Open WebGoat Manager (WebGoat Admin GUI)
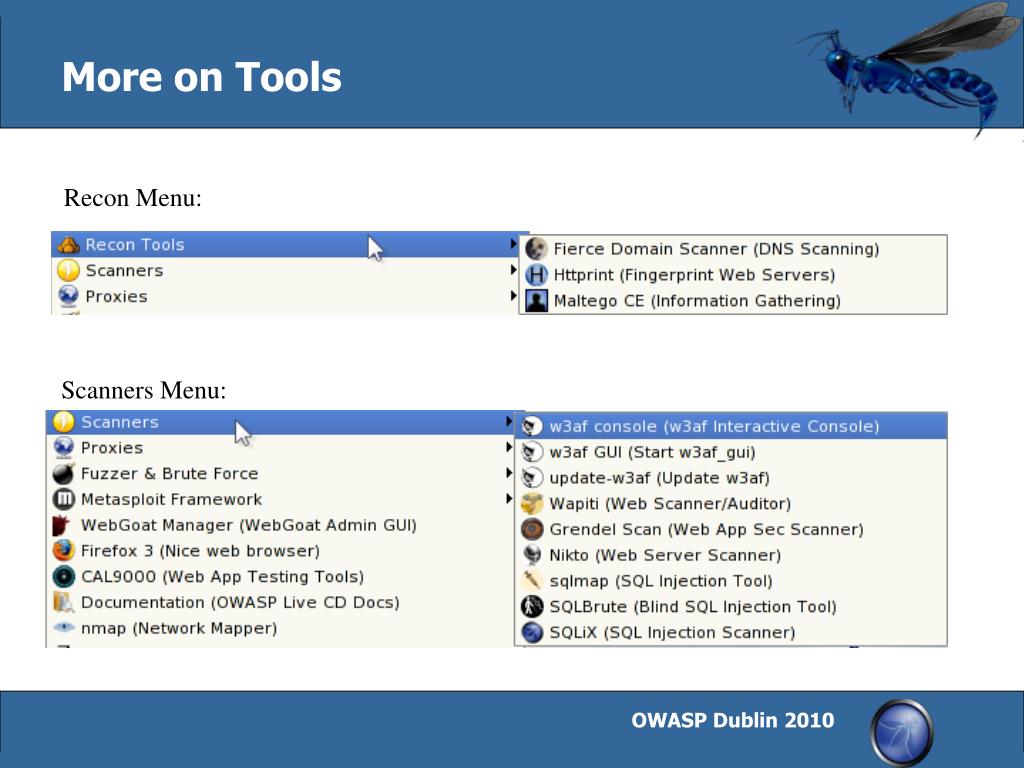 tap(281, 525)
